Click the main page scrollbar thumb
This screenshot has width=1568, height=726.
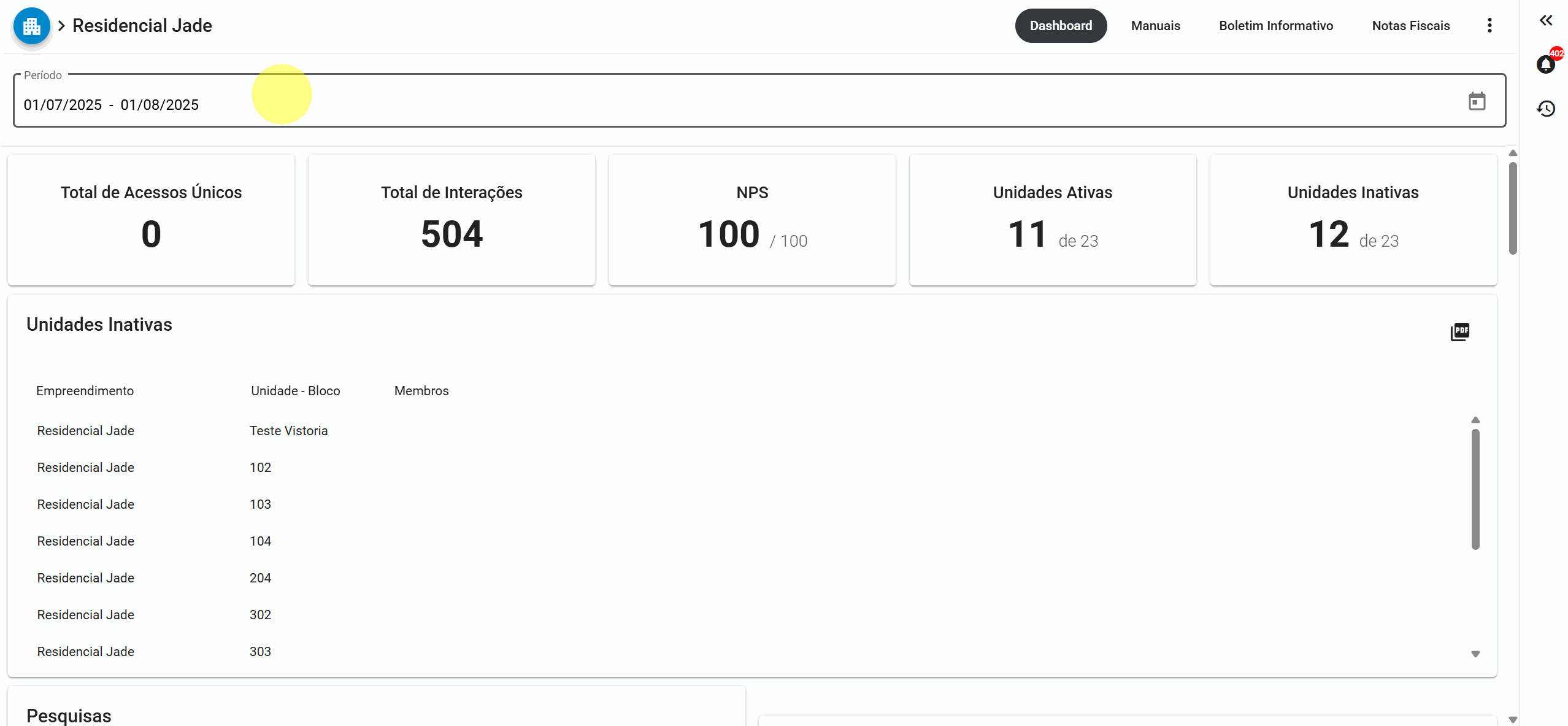1513,209
